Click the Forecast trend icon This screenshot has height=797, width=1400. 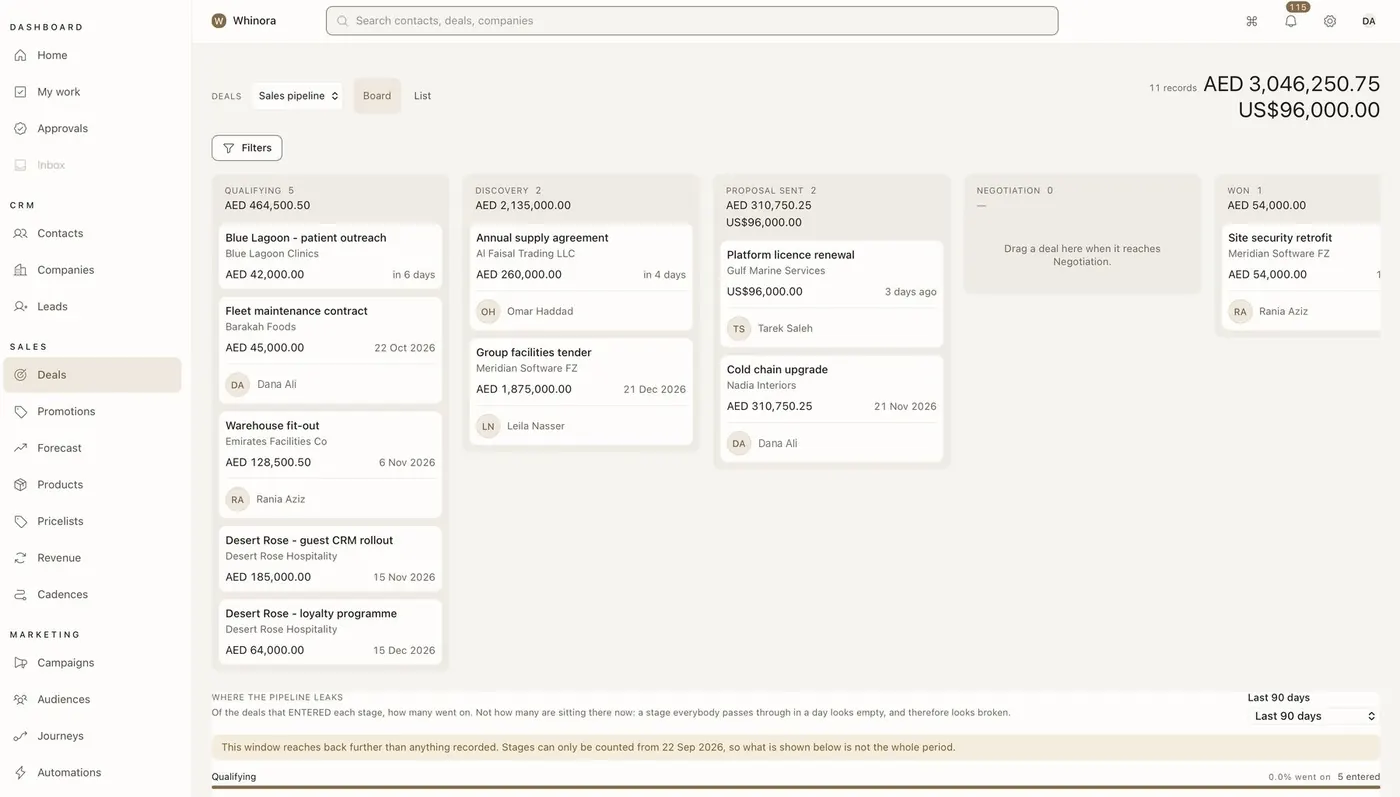click(20, 448)
